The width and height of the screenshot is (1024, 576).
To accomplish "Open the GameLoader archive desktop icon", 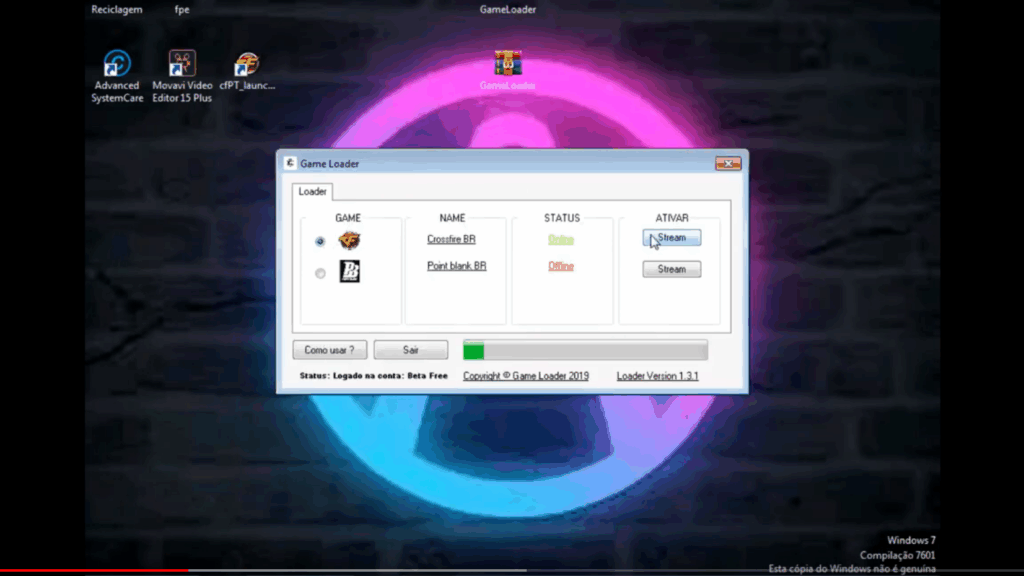I will [x=508, y=65].
